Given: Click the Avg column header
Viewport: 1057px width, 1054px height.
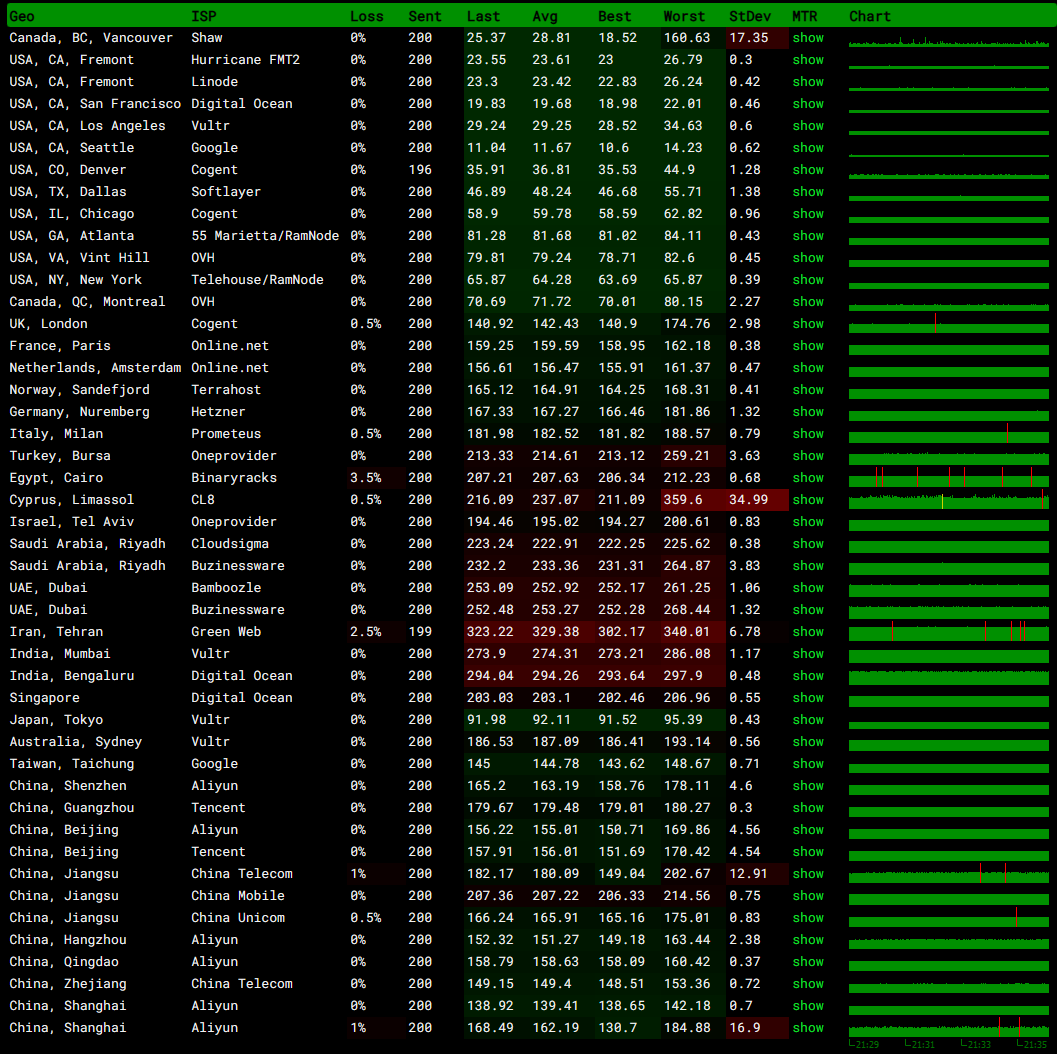Looking at the screenshot, I should coord(545,16).
